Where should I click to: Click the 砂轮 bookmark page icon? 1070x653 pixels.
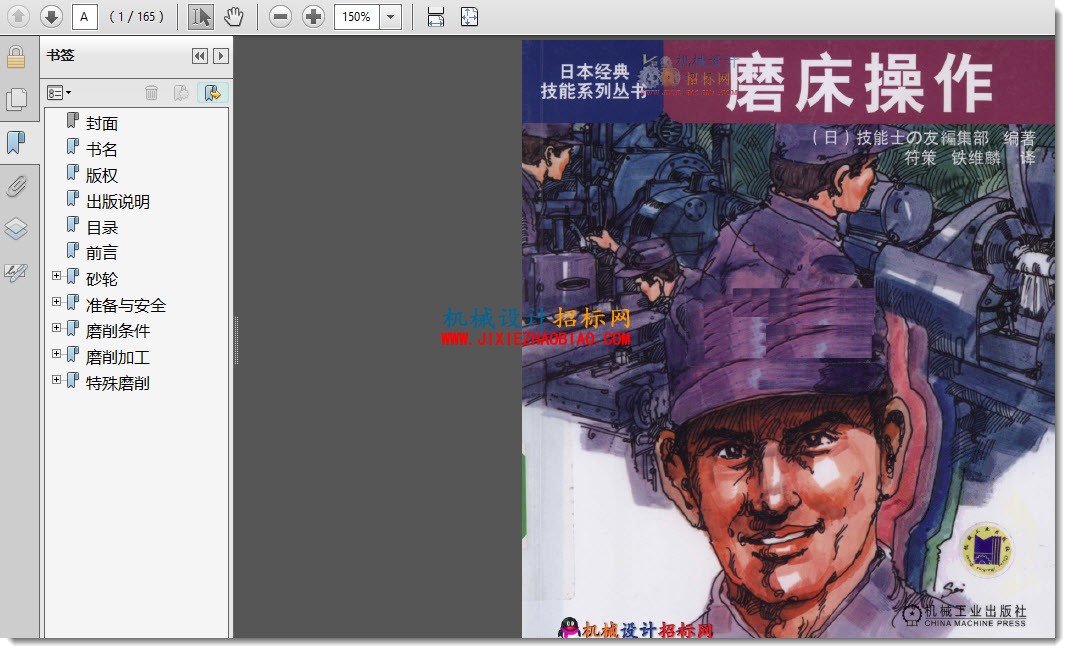tap(73, 276)
